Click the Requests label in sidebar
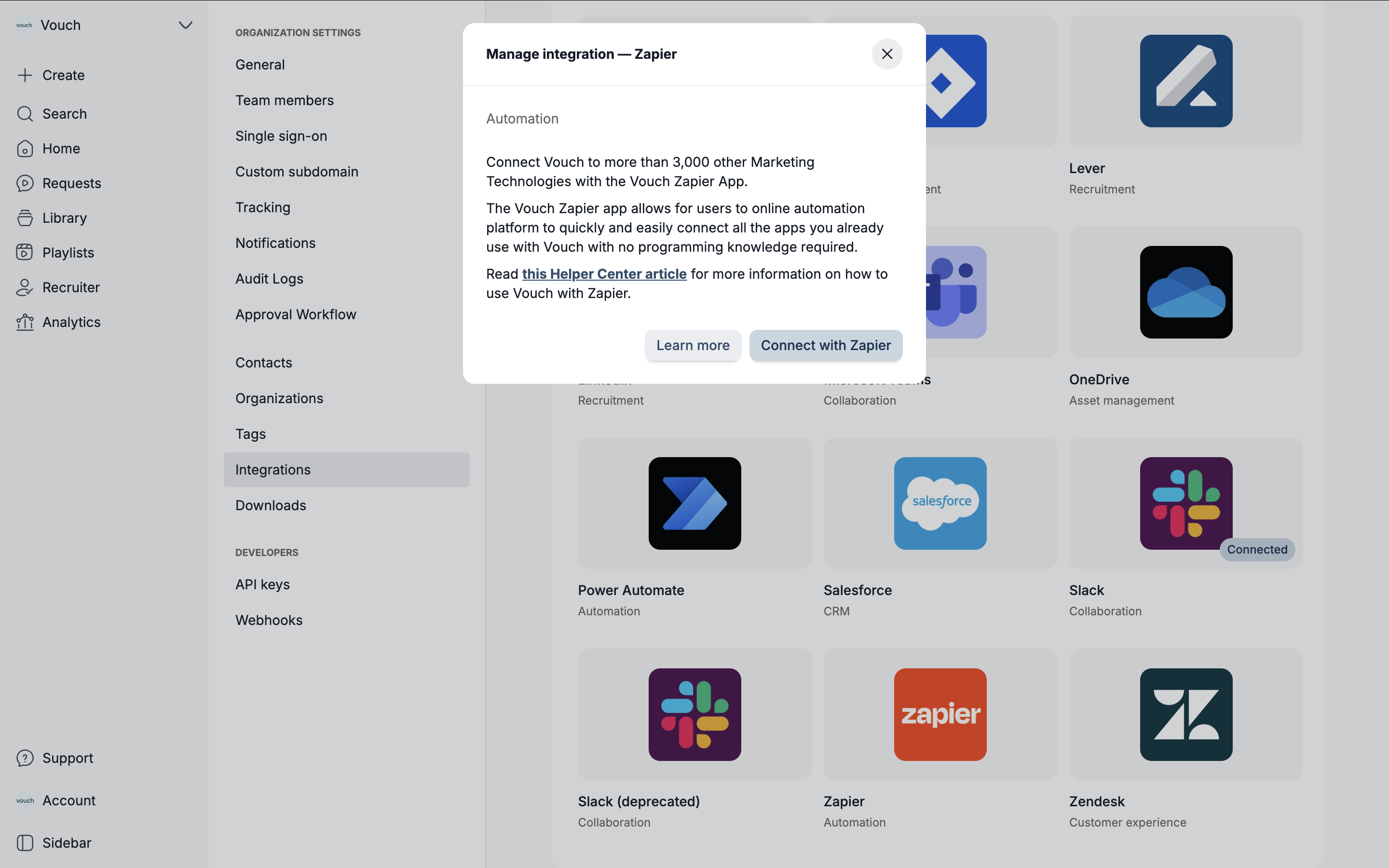Screen dimensions: 1389x868 72,183
